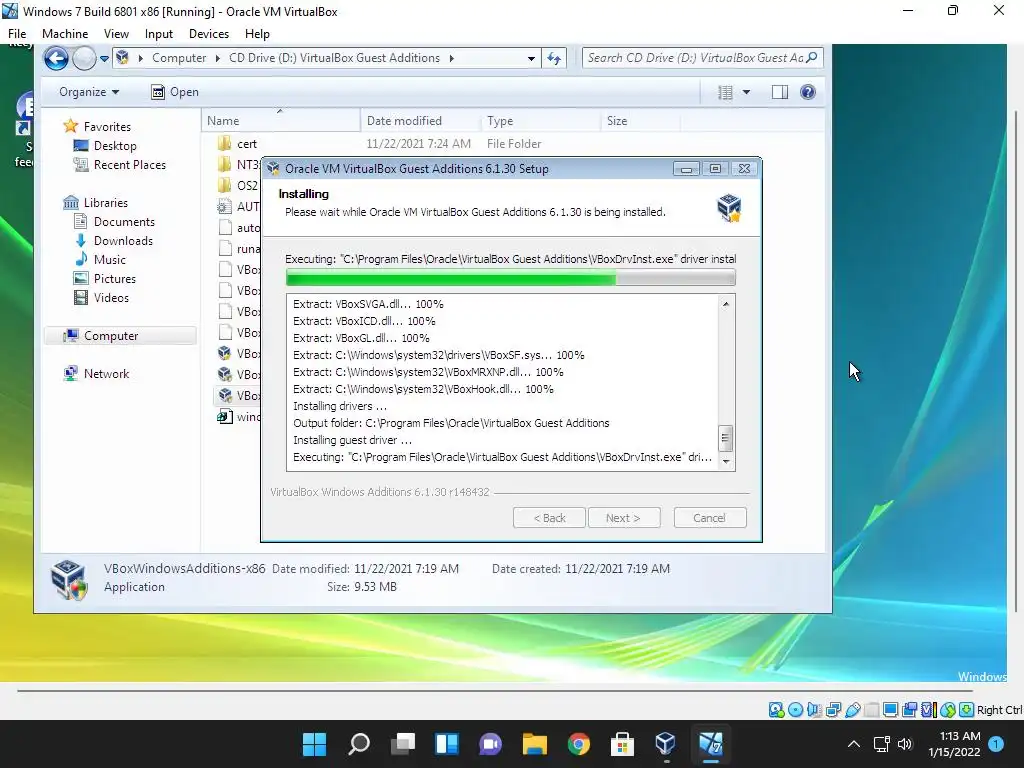This screenshot has width=1024, height=768.
Task: Select the cert folder icon
Action: pyautogui.click(x=225, y=143)
